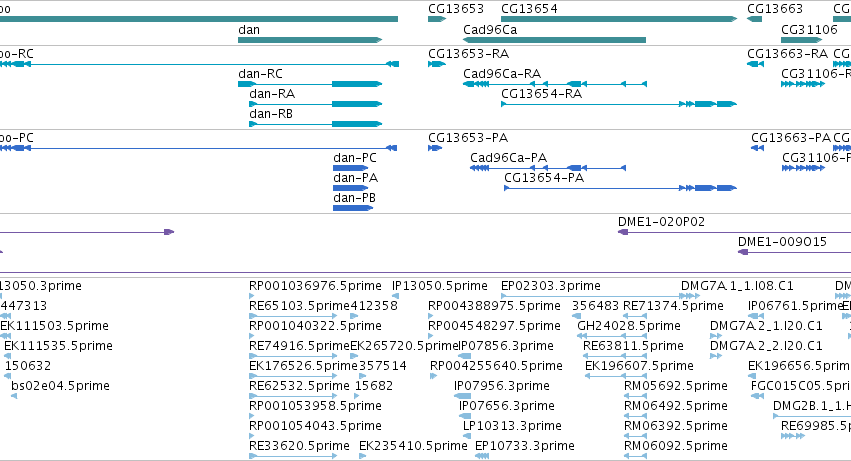Screen dimensions: 851x461
Task: Click EST EK176526.5prime
Action: (x=303, y=367)
